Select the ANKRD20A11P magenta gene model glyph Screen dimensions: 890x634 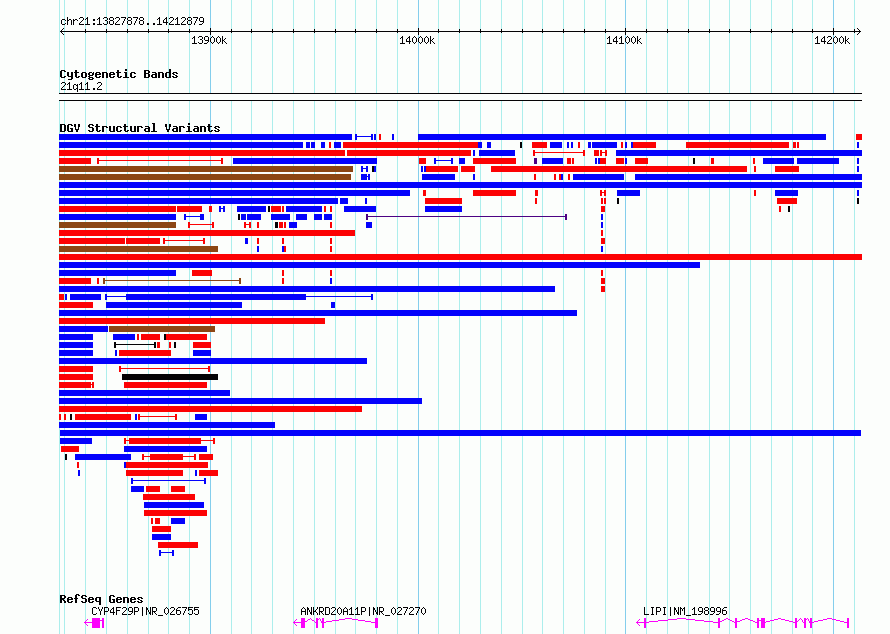tap(335, 623)
